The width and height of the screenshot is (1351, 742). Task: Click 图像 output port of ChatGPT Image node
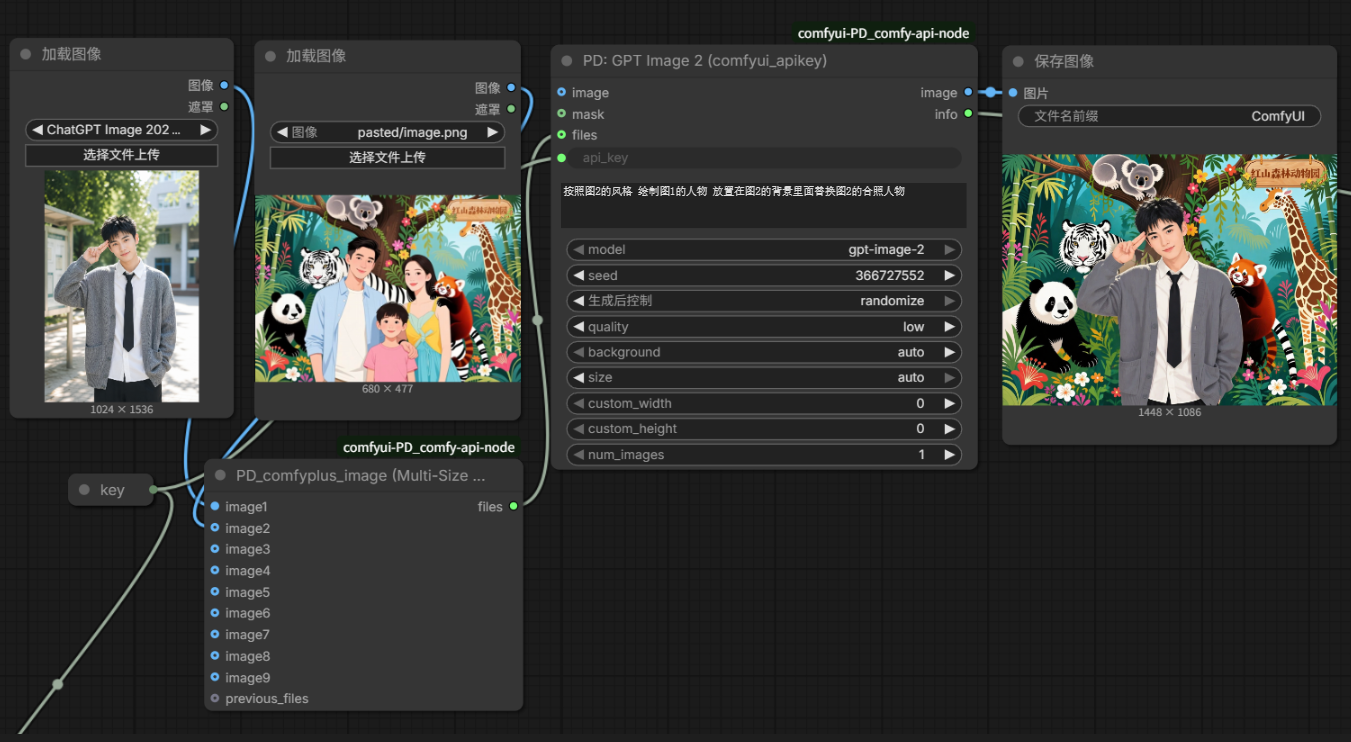224,85
